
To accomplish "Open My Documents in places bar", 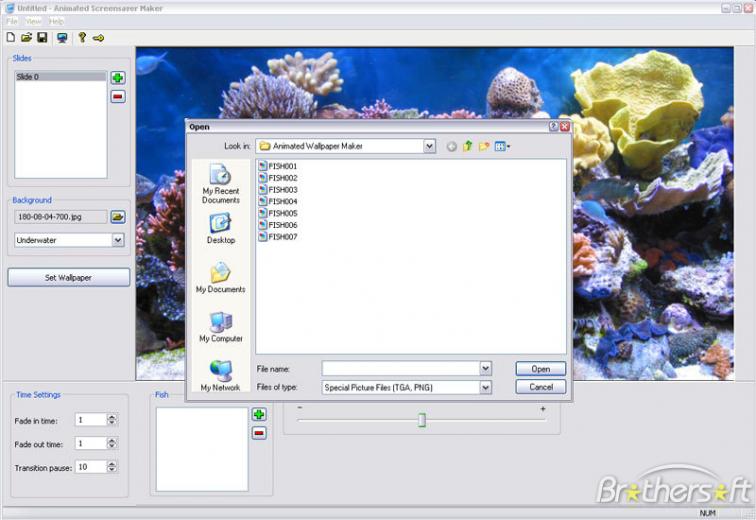I will tap(220, 278).
